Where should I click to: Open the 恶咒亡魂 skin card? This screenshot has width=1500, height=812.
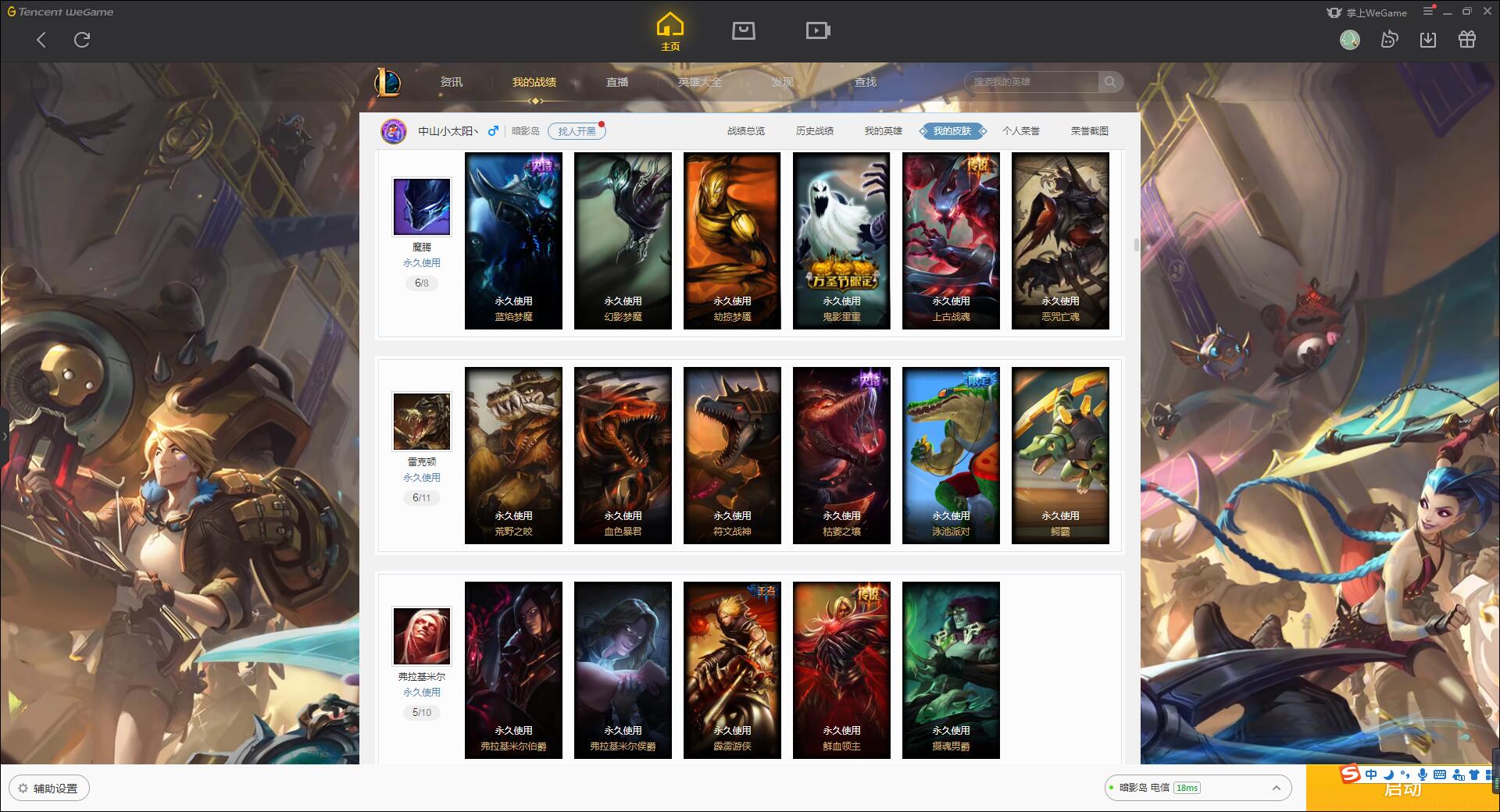1060,240
